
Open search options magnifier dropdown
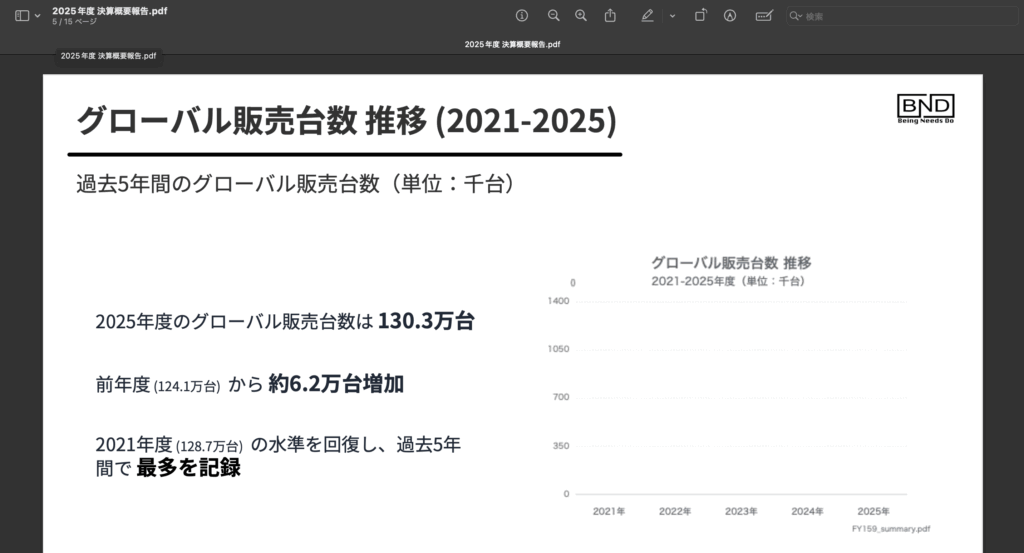[796, 16]
